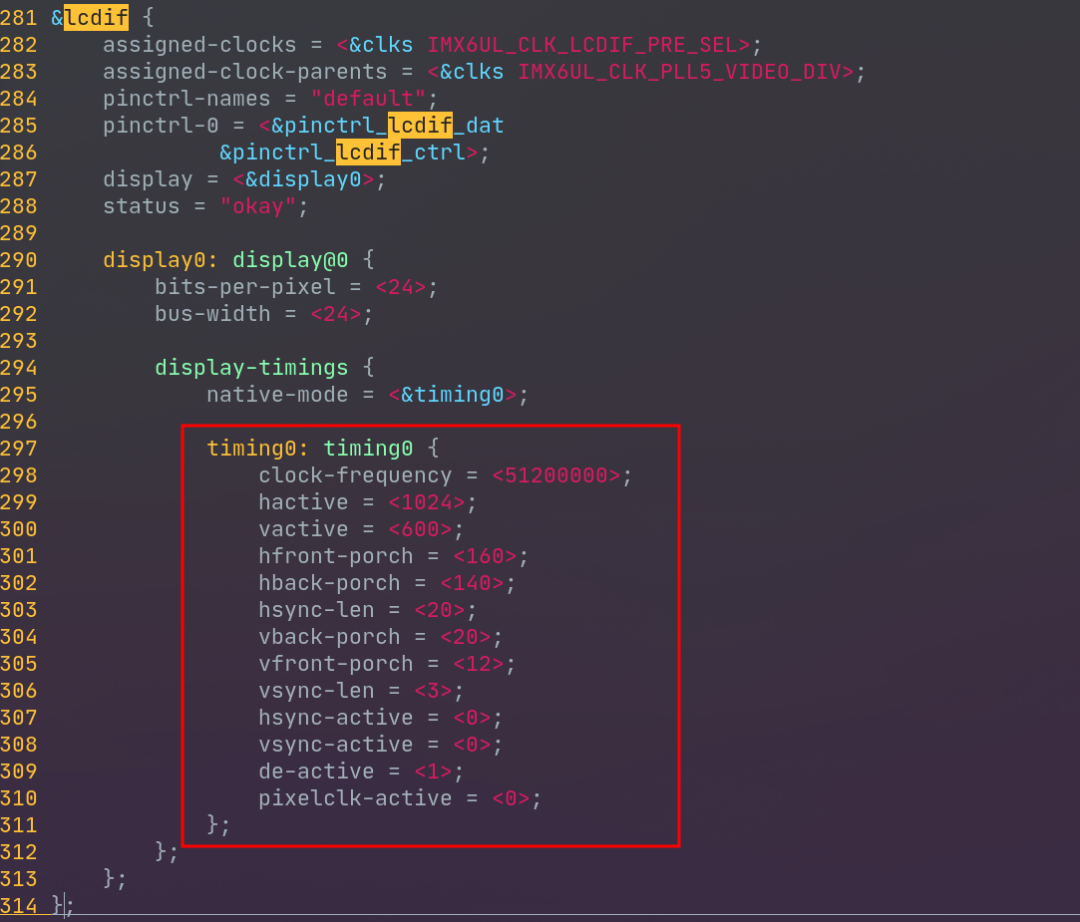Screen dimensions: 1080x922
Task: Click the "default" string value
Action: 368,98
